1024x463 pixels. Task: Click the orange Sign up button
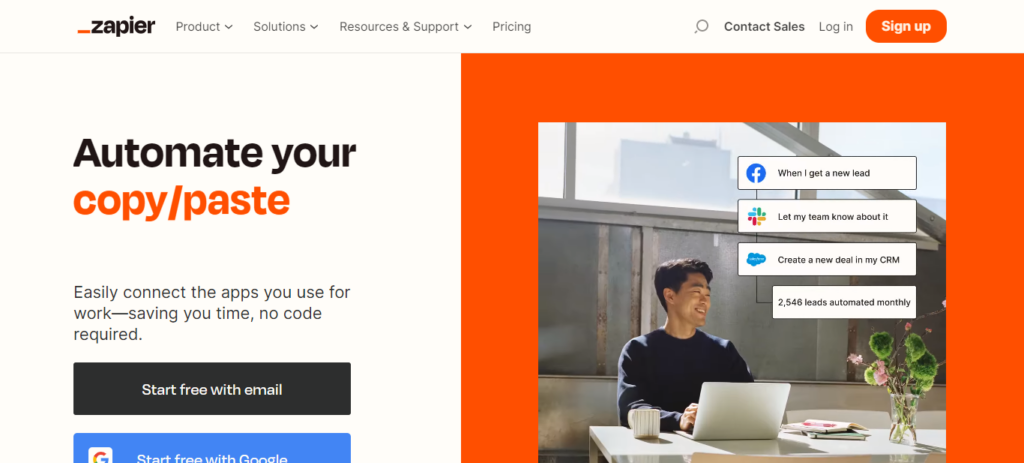coord(906,26)
